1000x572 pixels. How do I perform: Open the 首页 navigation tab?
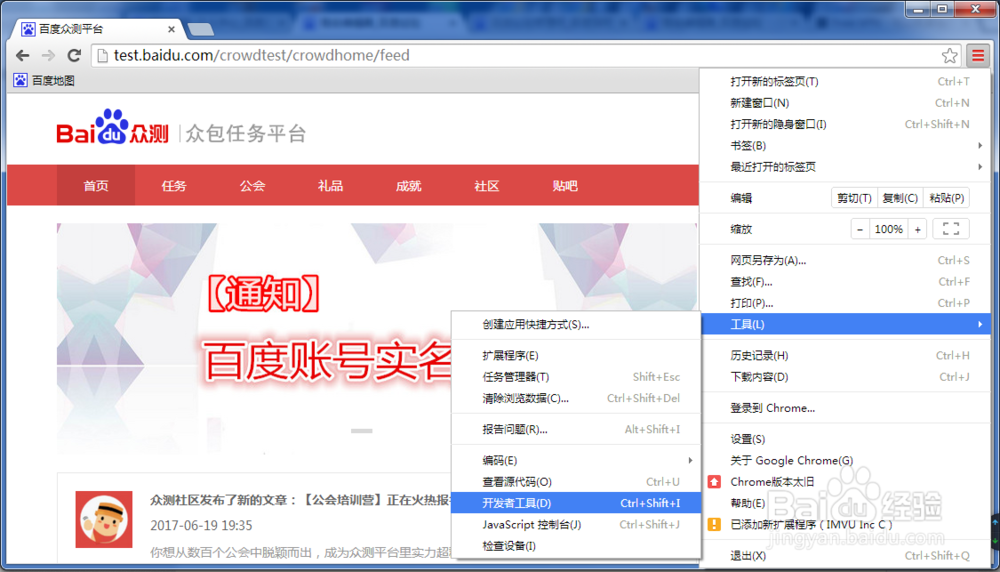click(x=96, y=186)
